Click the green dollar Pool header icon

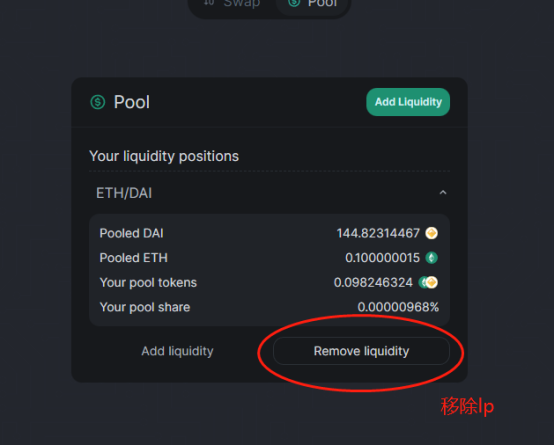98,102
